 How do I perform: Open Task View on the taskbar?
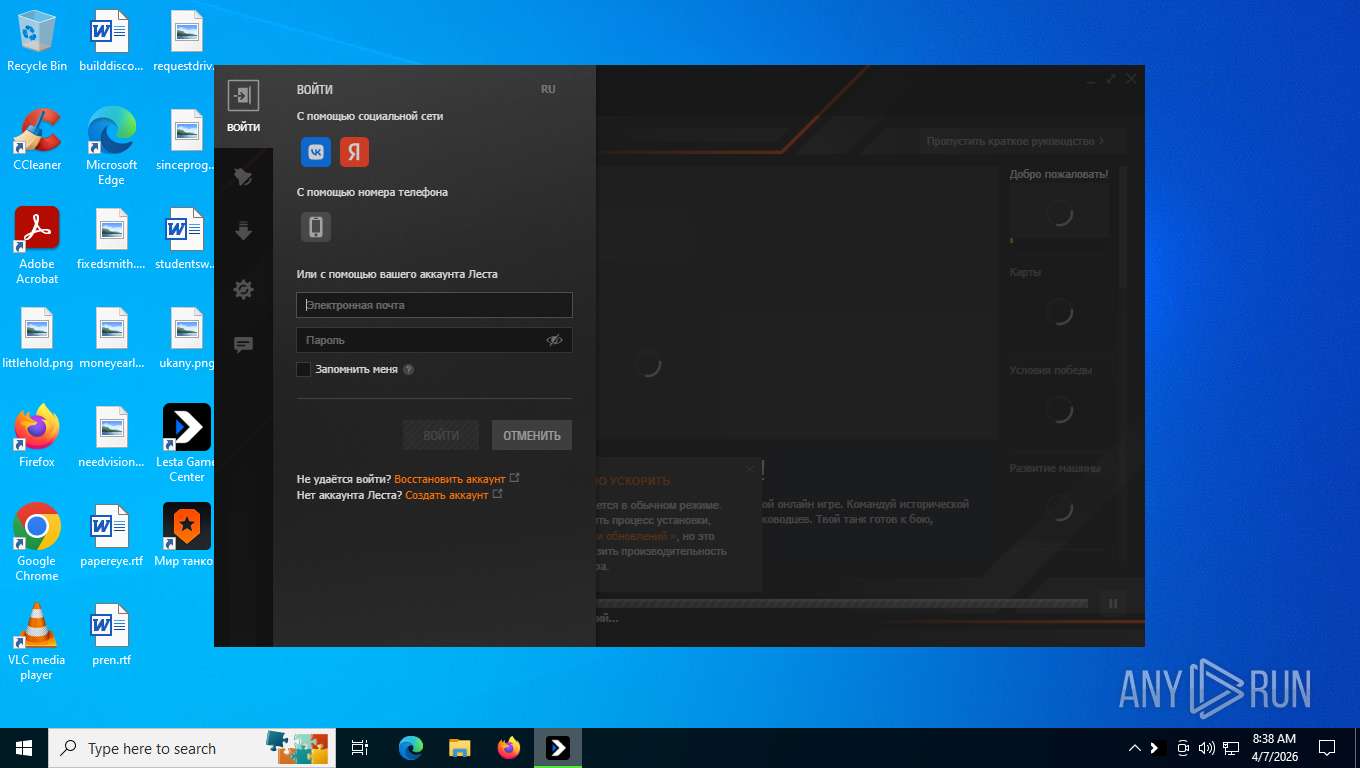tap(360, 748)
